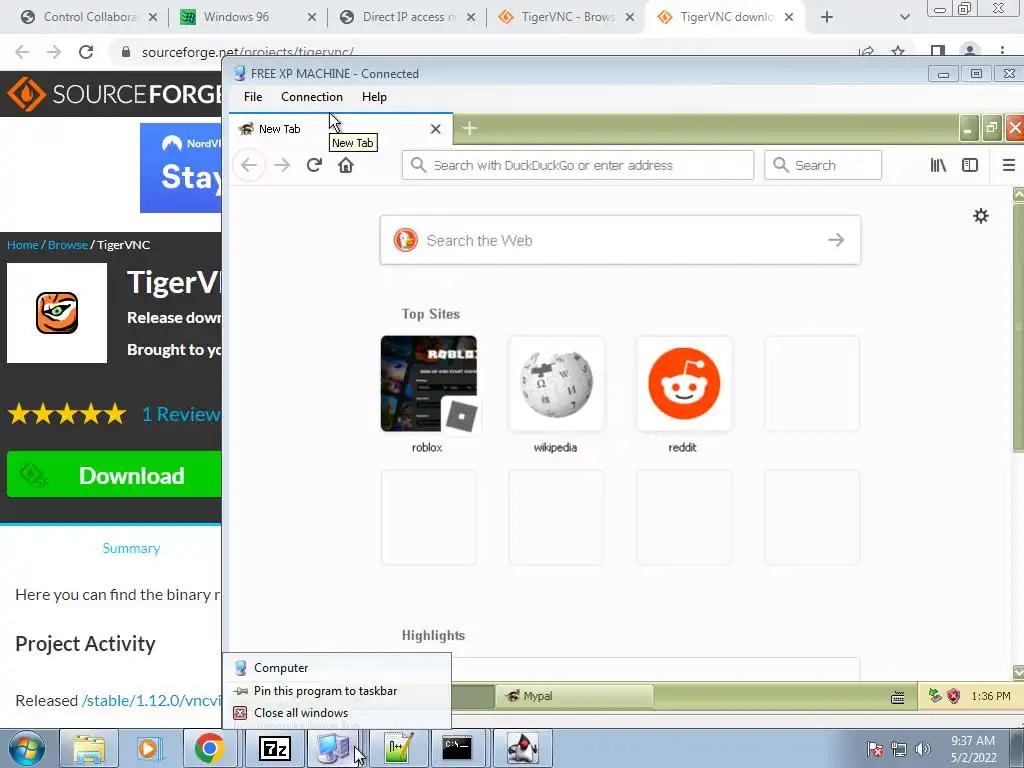Click Windows clock 9:37 AM

972,749
